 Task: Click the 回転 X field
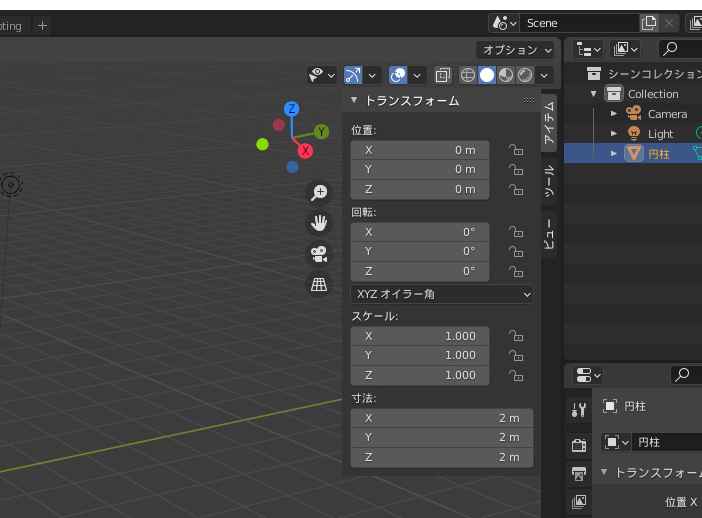click(420, 232)
